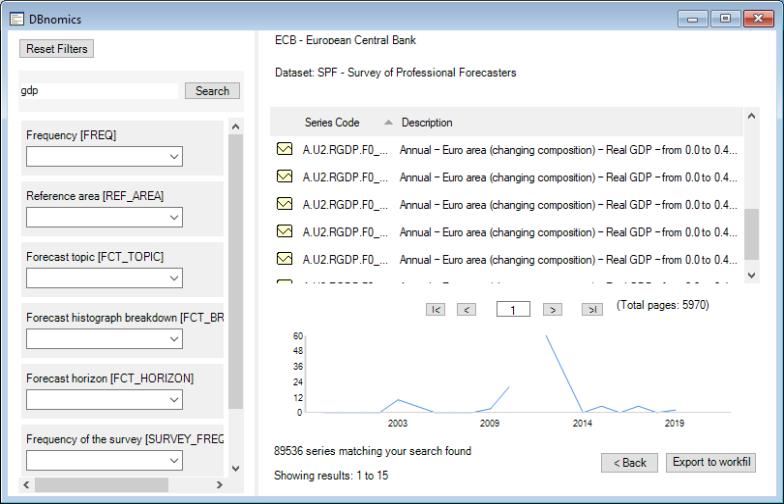Viewport: 784px width, 504px height.
Task: Click the Search button
Action: (x=212, y=91)
